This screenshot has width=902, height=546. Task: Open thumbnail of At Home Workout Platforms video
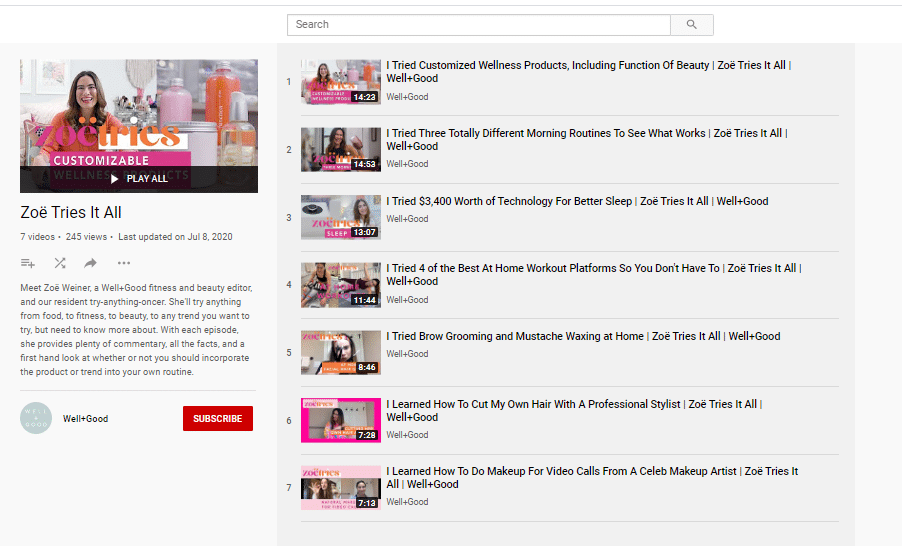pos(341,285)
